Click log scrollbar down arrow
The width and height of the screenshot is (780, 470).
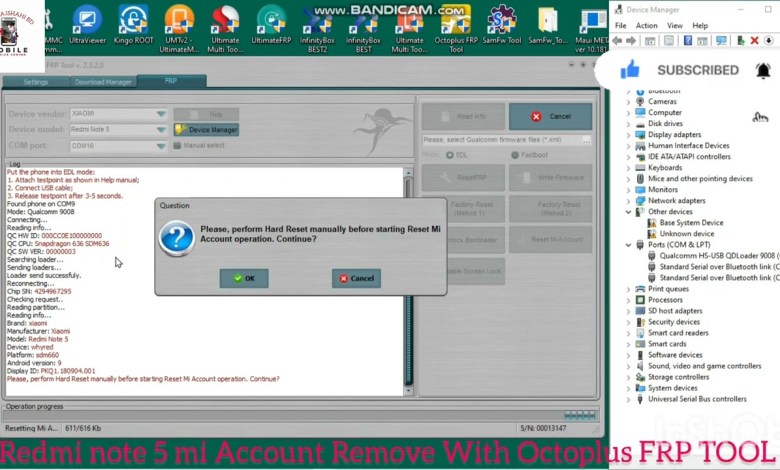tap(408, 391)
